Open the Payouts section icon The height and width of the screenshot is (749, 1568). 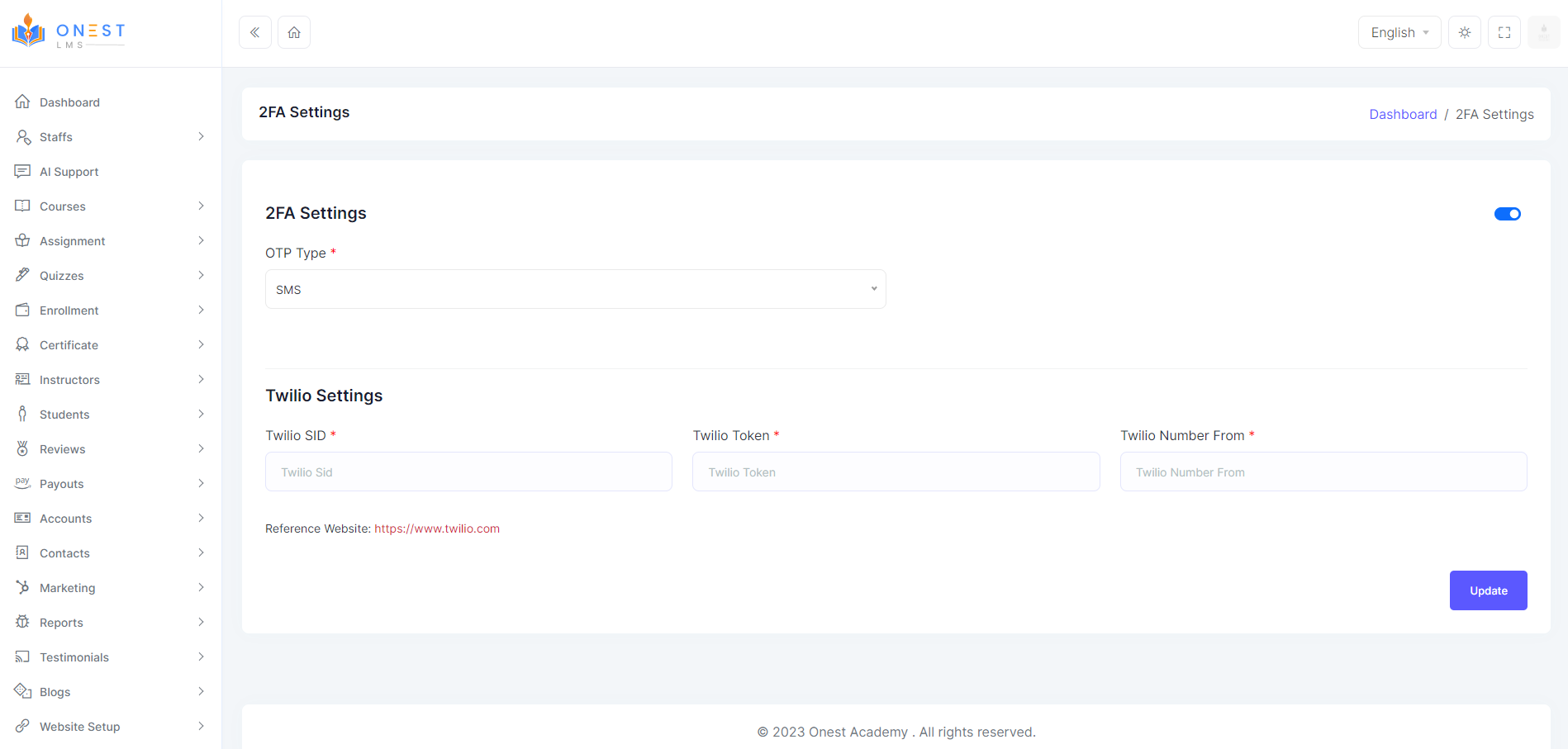tap(23, 483)
